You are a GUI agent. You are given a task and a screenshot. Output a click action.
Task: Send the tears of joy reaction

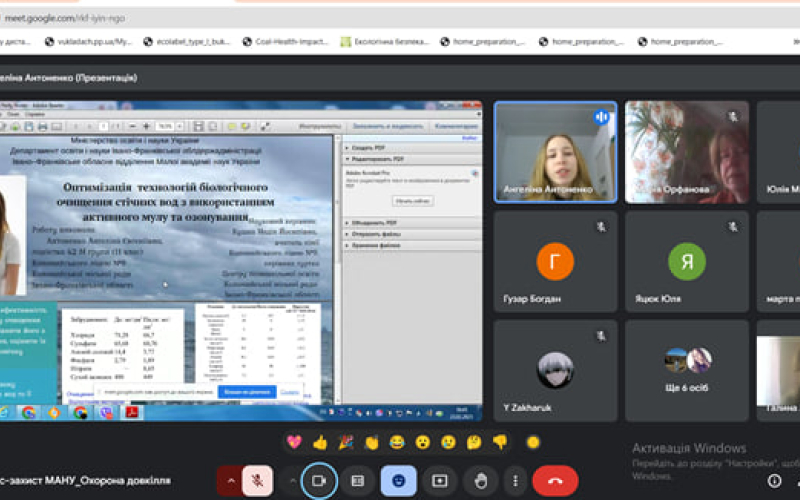[397, 442]
